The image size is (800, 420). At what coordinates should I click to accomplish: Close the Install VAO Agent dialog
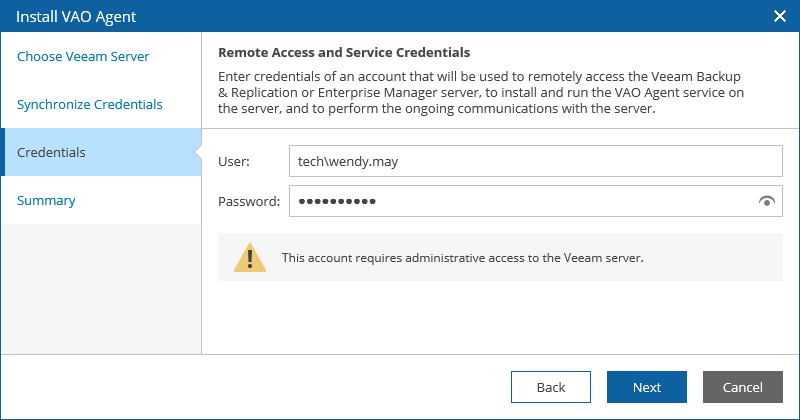(780, 16)
